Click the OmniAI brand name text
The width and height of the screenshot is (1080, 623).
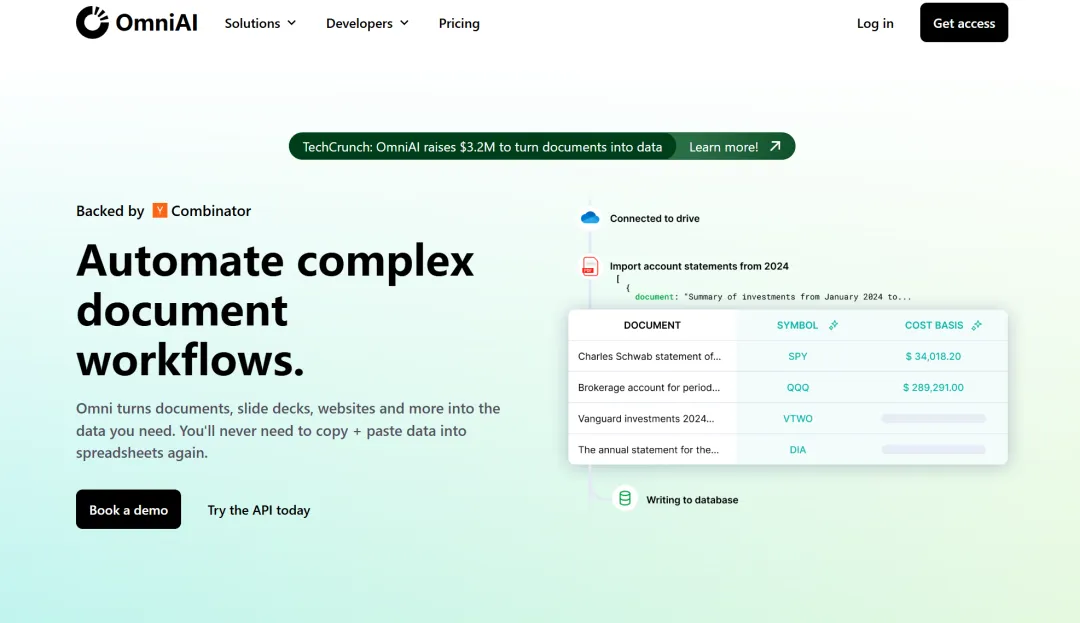(156, 23)
